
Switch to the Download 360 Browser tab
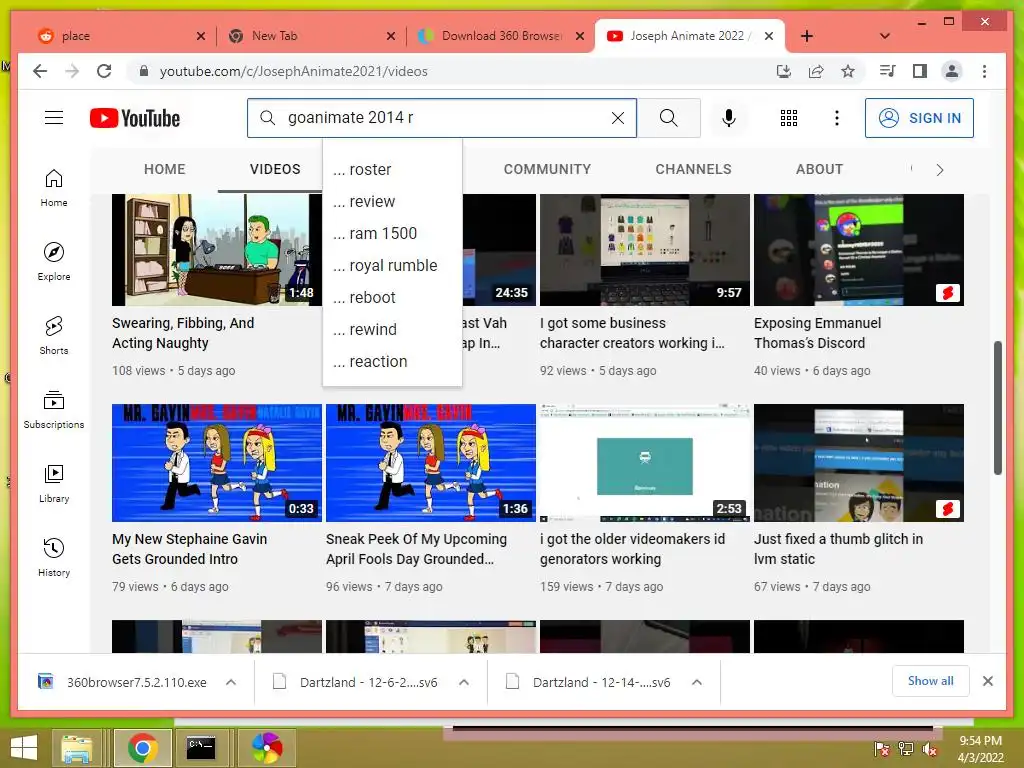pos(500,36)
